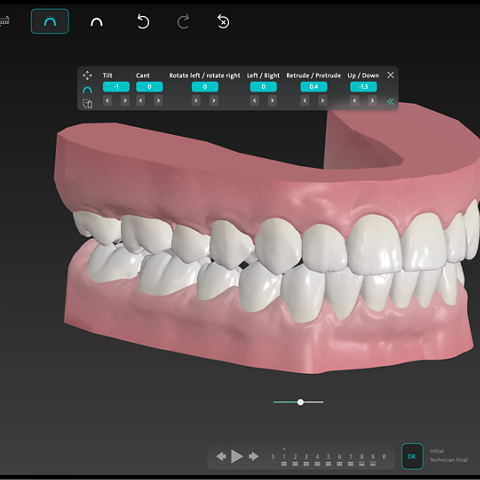Increase the Tilt value with right arrow

pos(125,101)
